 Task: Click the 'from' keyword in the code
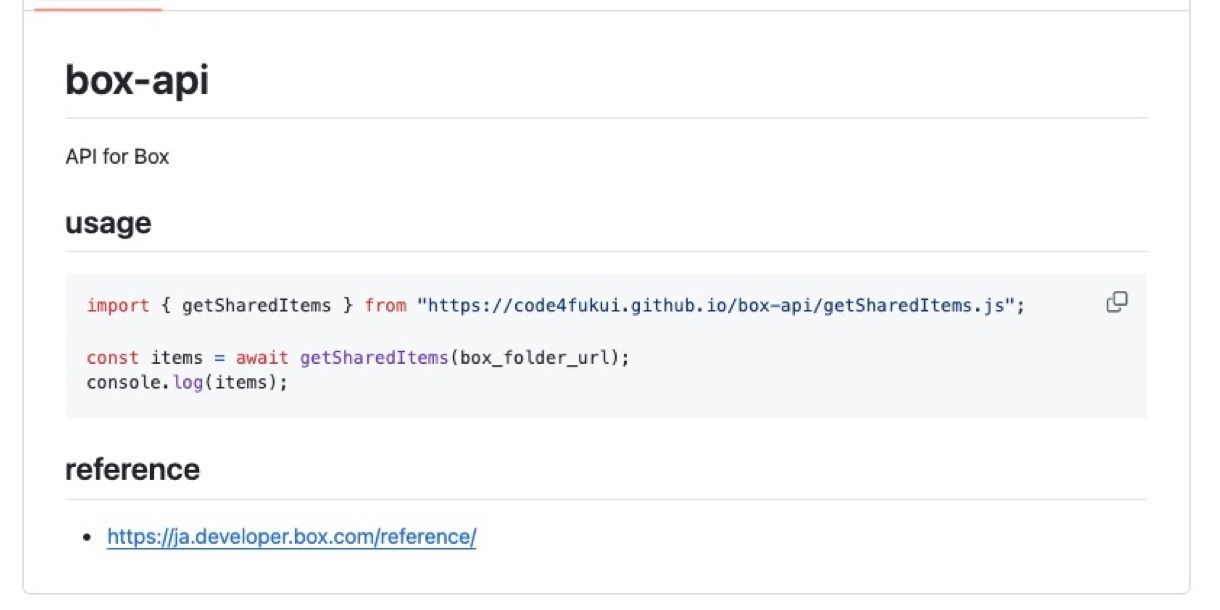coord(385,306)
